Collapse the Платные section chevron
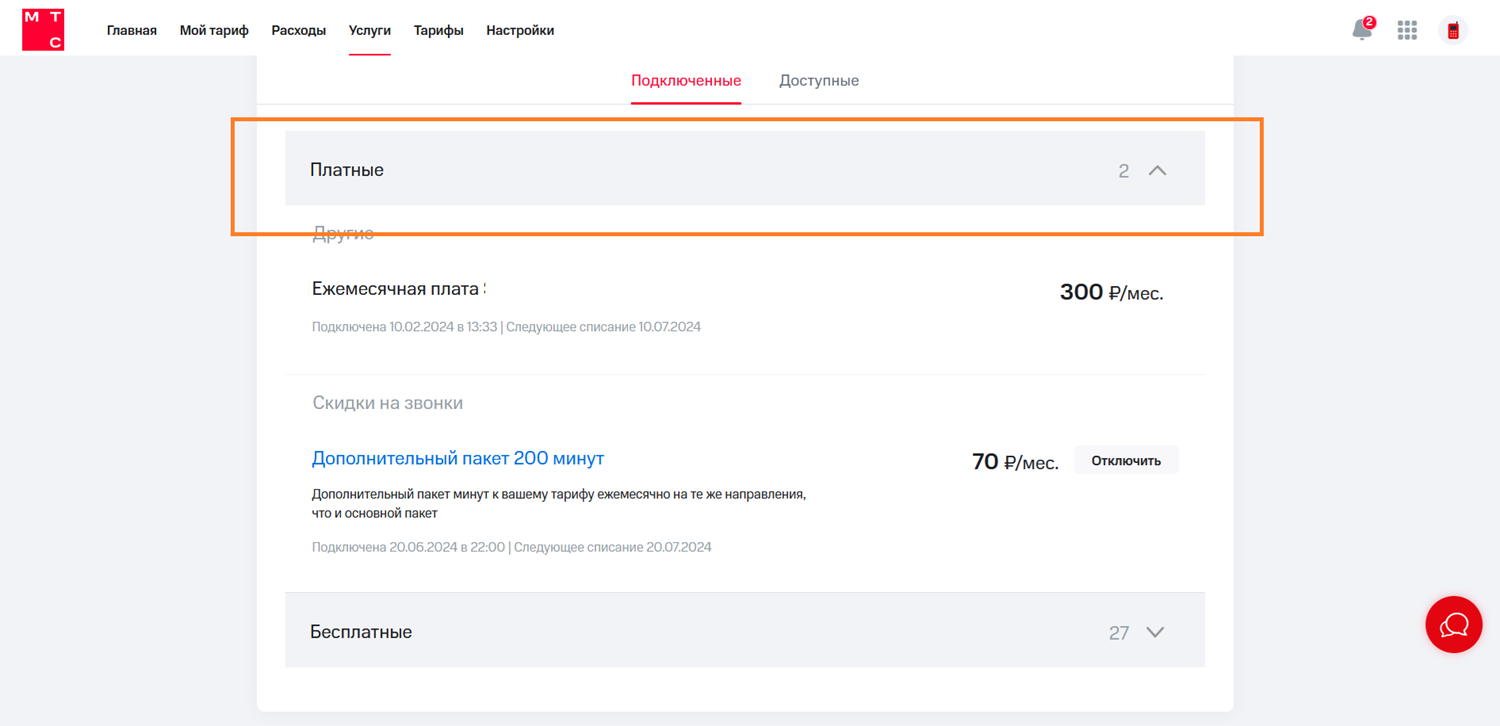This screenshot has width=1500, height=726. point(1158,170)
